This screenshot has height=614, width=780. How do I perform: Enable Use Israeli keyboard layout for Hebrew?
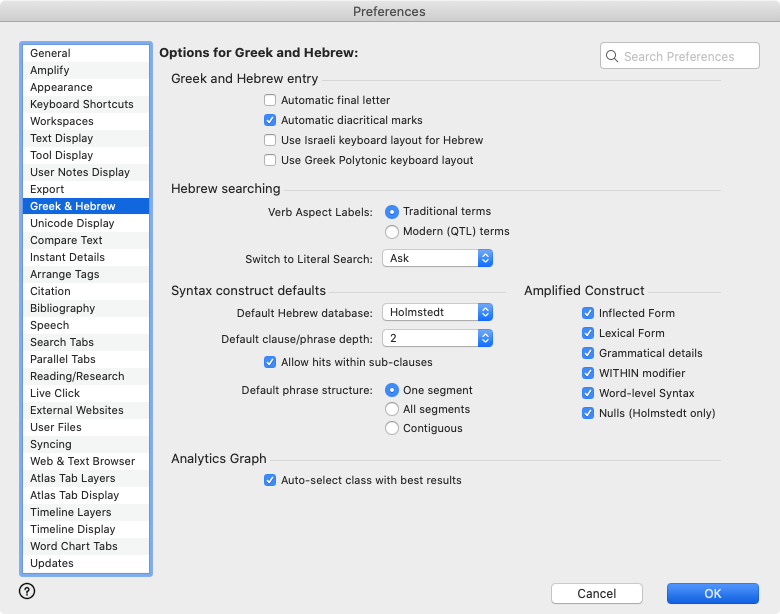(270, 141)
